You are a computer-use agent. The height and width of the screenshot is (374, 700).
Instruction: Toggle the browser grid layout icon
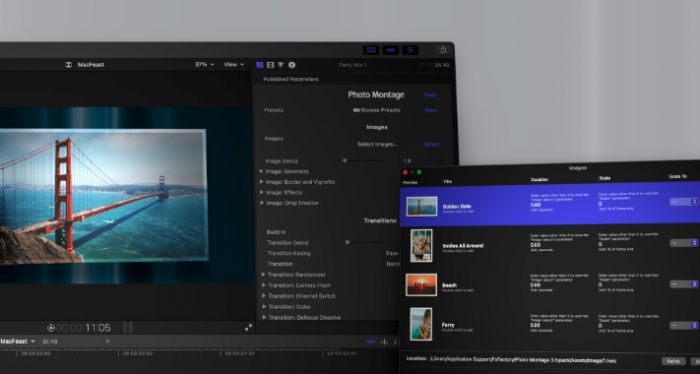pos(371,50)
